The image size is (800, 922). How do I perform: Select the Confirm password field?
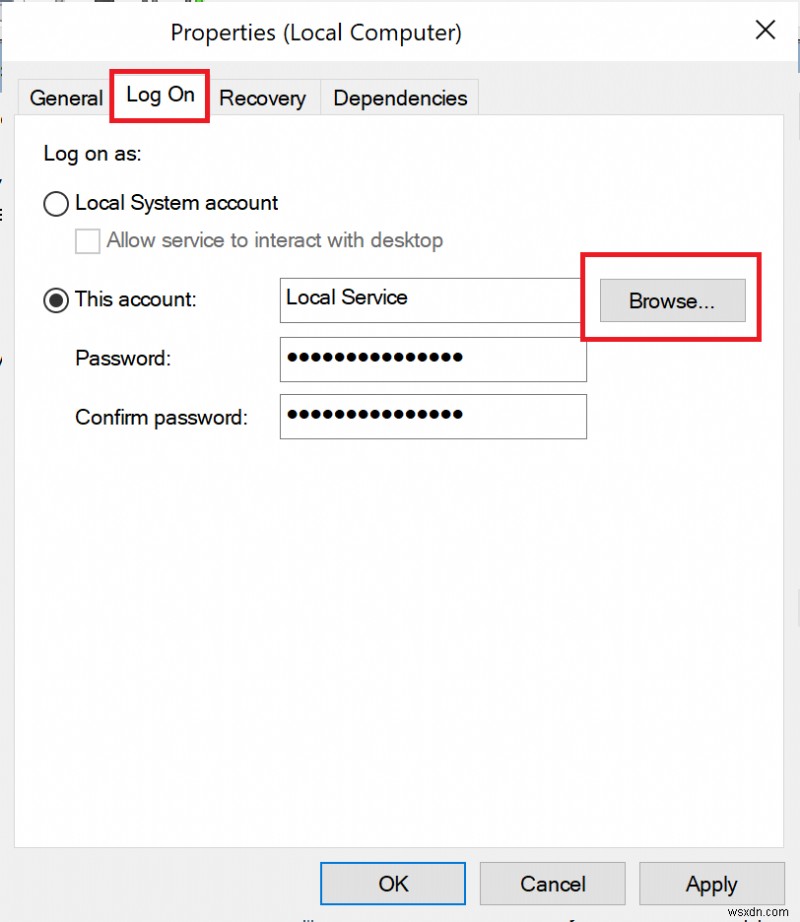tap(432, 416)
